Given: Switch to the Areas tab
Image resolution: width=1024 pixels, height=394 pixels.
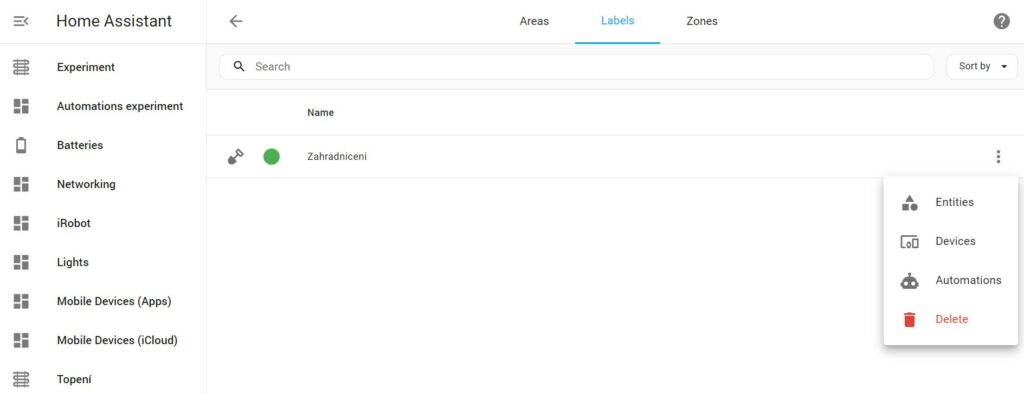Looking at the screenshot, I should (x=534, y=21).
